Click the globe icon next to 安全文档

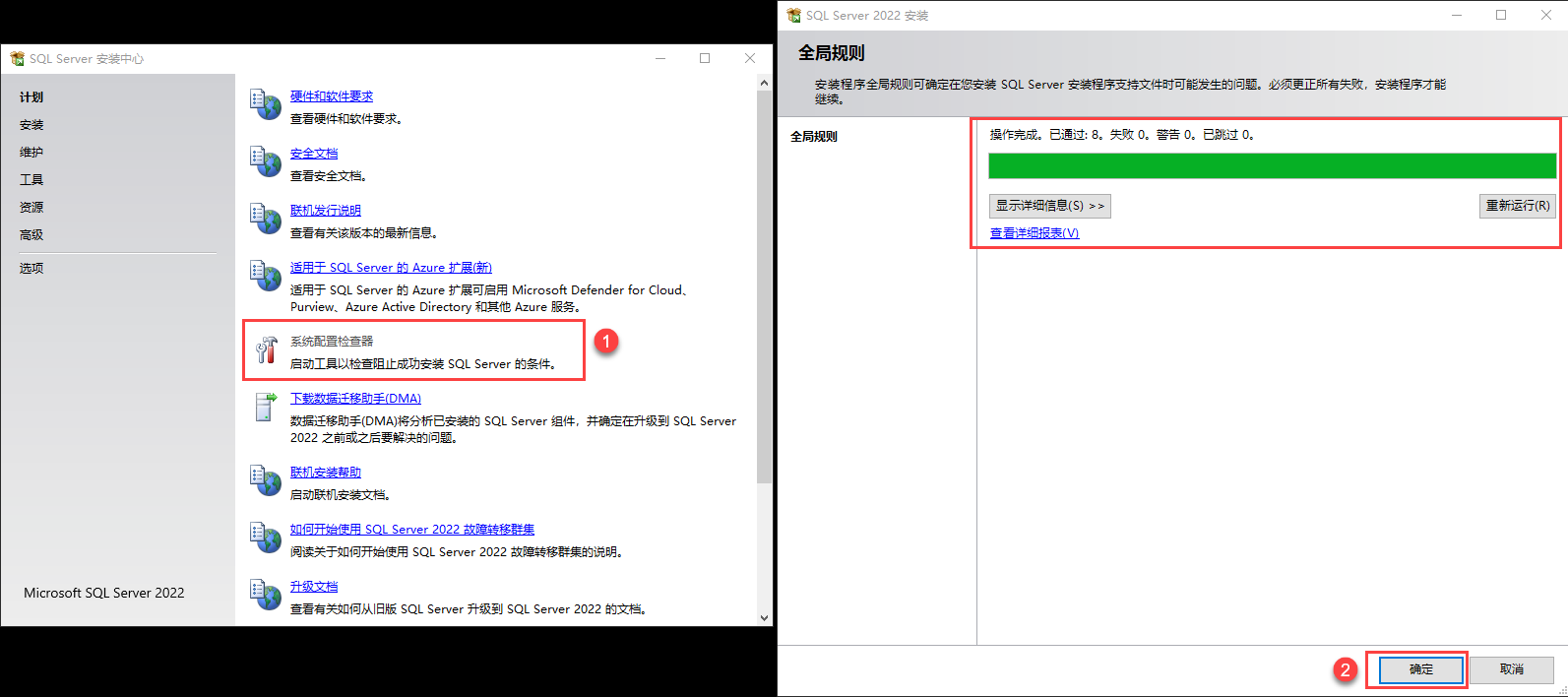tap(266, 161)
